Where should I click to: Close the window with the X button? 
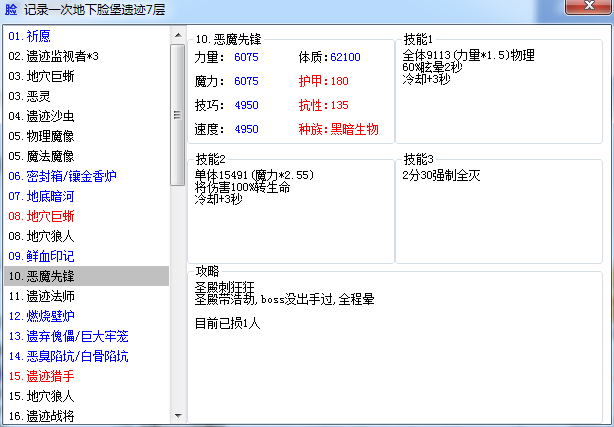click(x=589, y=6)
